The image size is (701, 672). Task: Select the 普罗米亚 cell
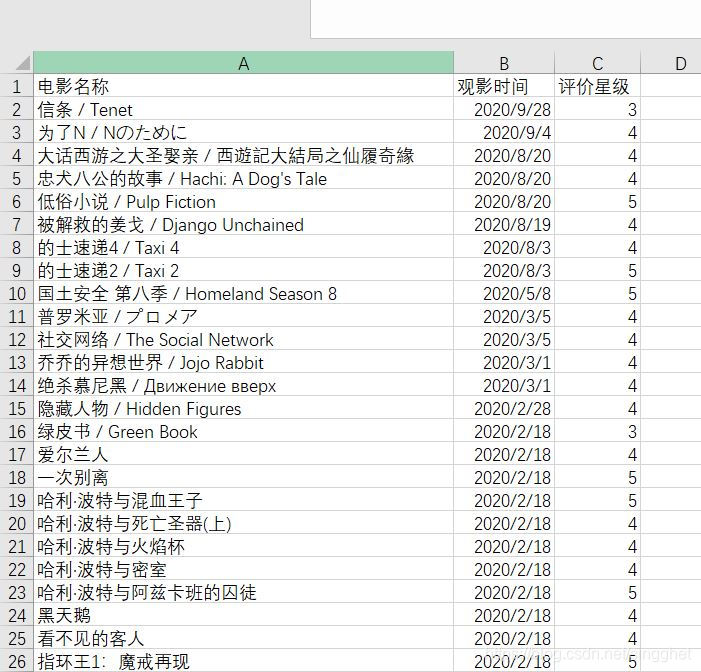244,317
